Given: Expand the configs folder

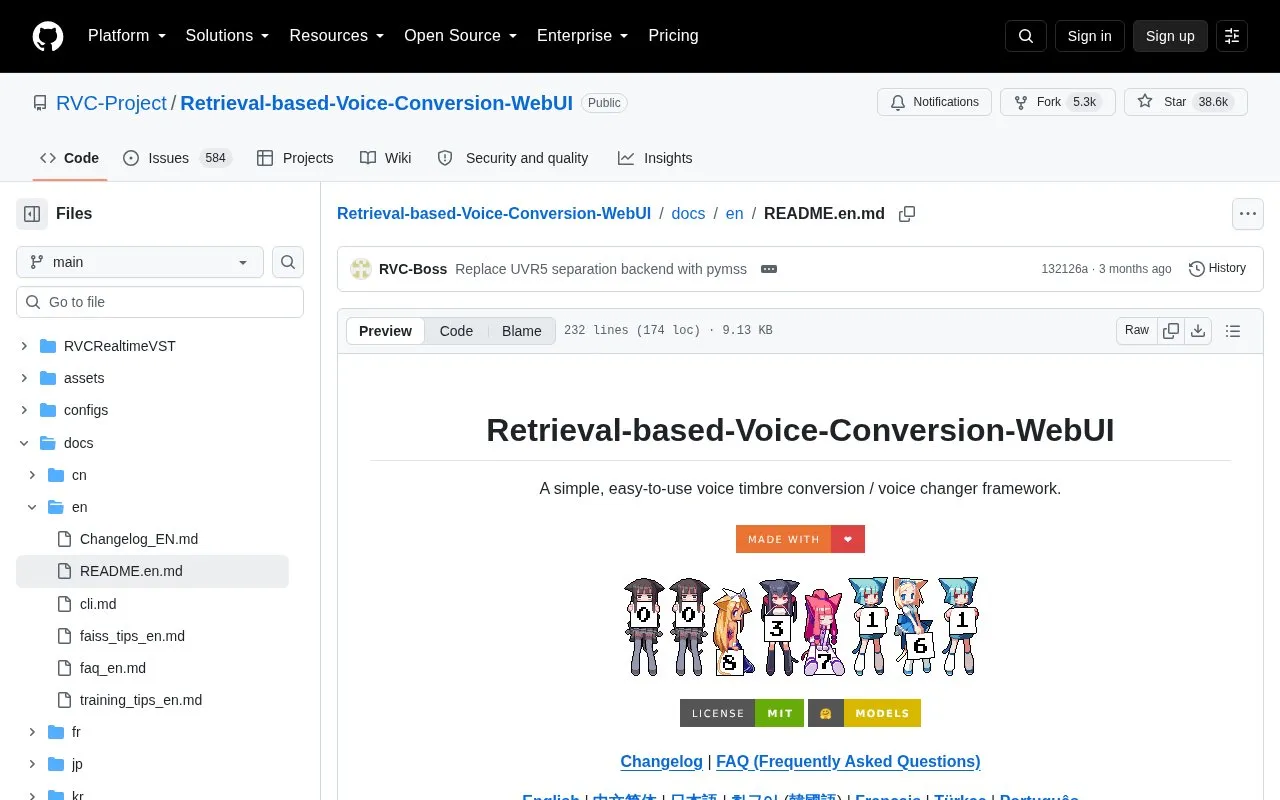Looking at the screenshot, I should (24, 410).
